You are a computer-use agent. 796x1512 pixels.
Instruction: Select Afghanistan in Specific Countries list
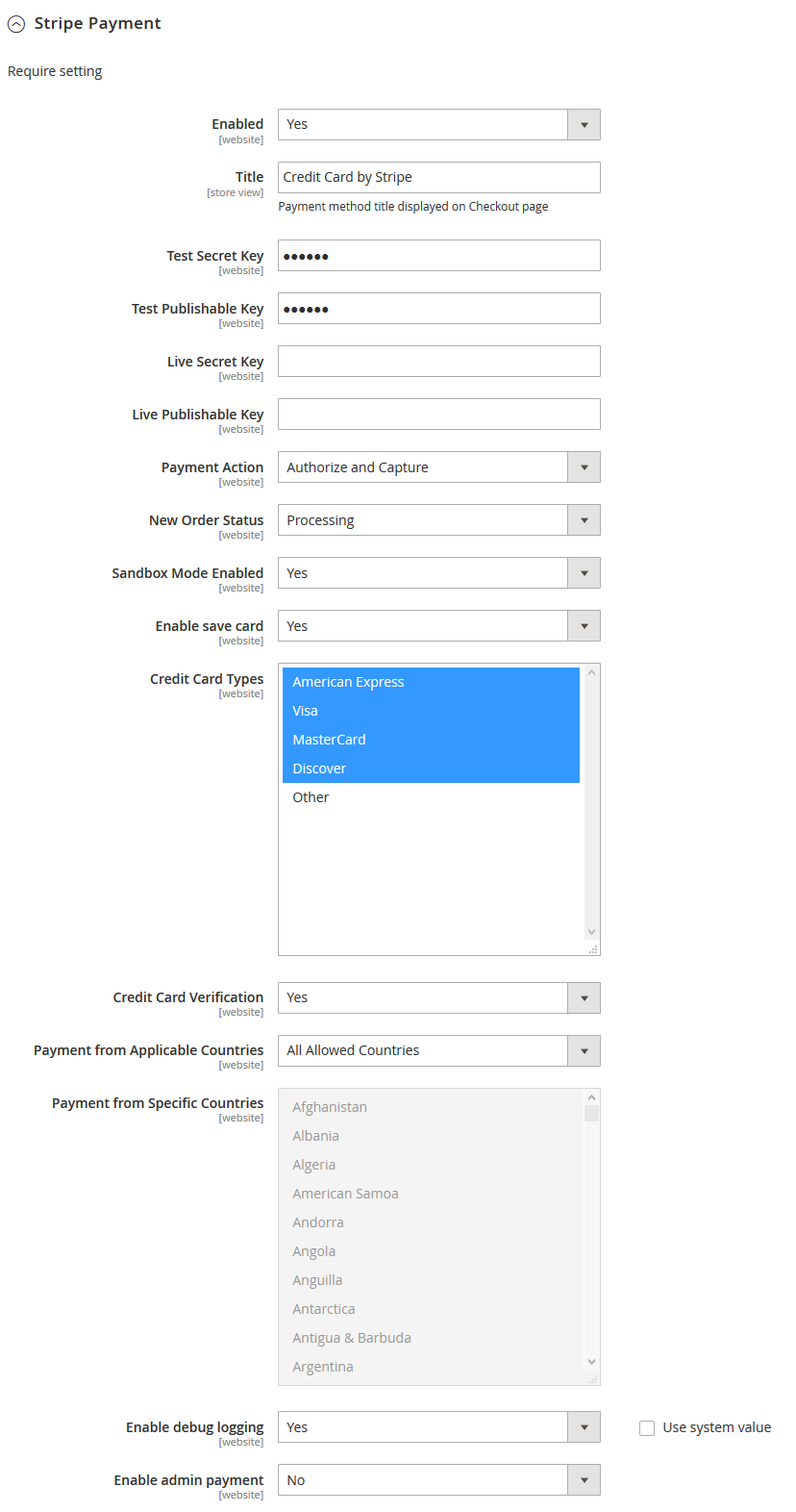pyautogui.click(x=432, y=1107)
